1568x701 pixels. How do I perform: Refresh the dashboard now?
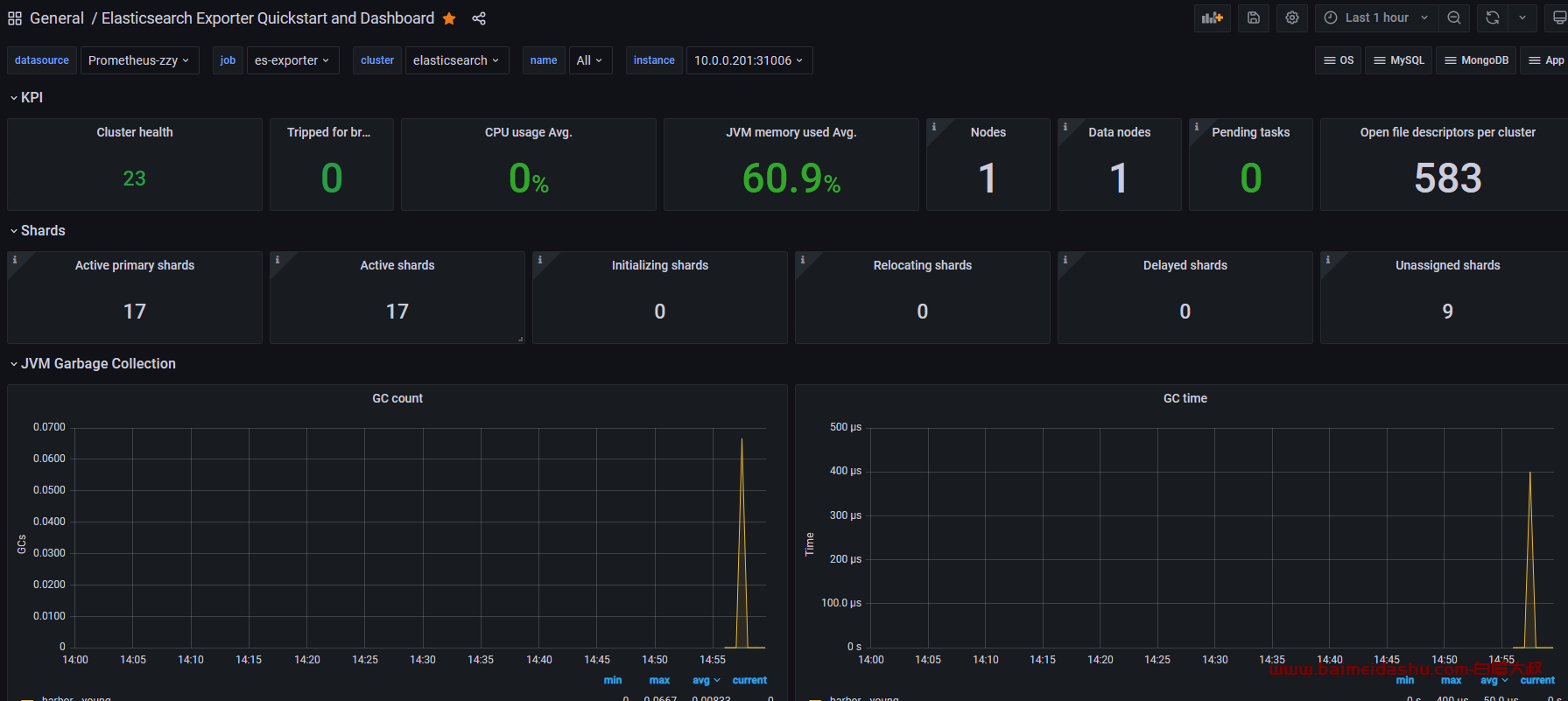pos(1493,18)
